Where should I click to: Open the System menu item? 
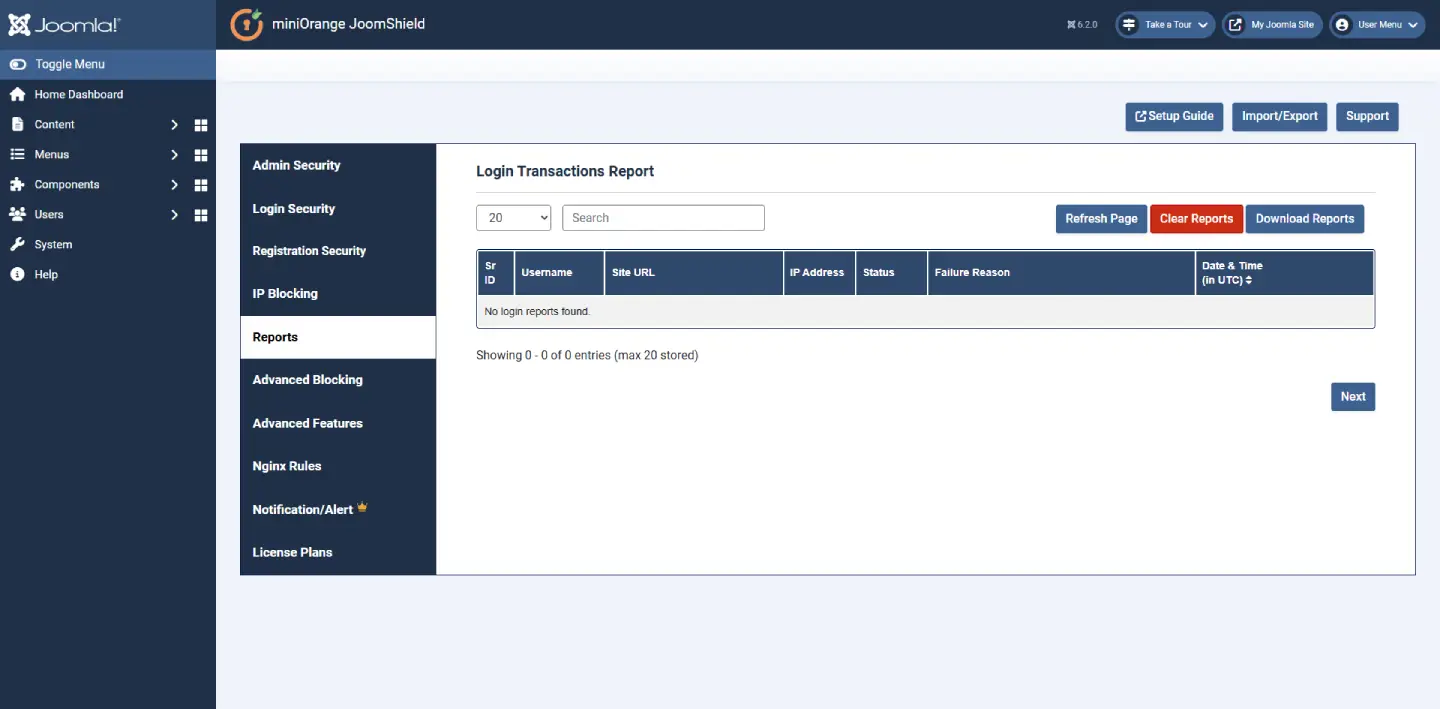click(108, 244)
